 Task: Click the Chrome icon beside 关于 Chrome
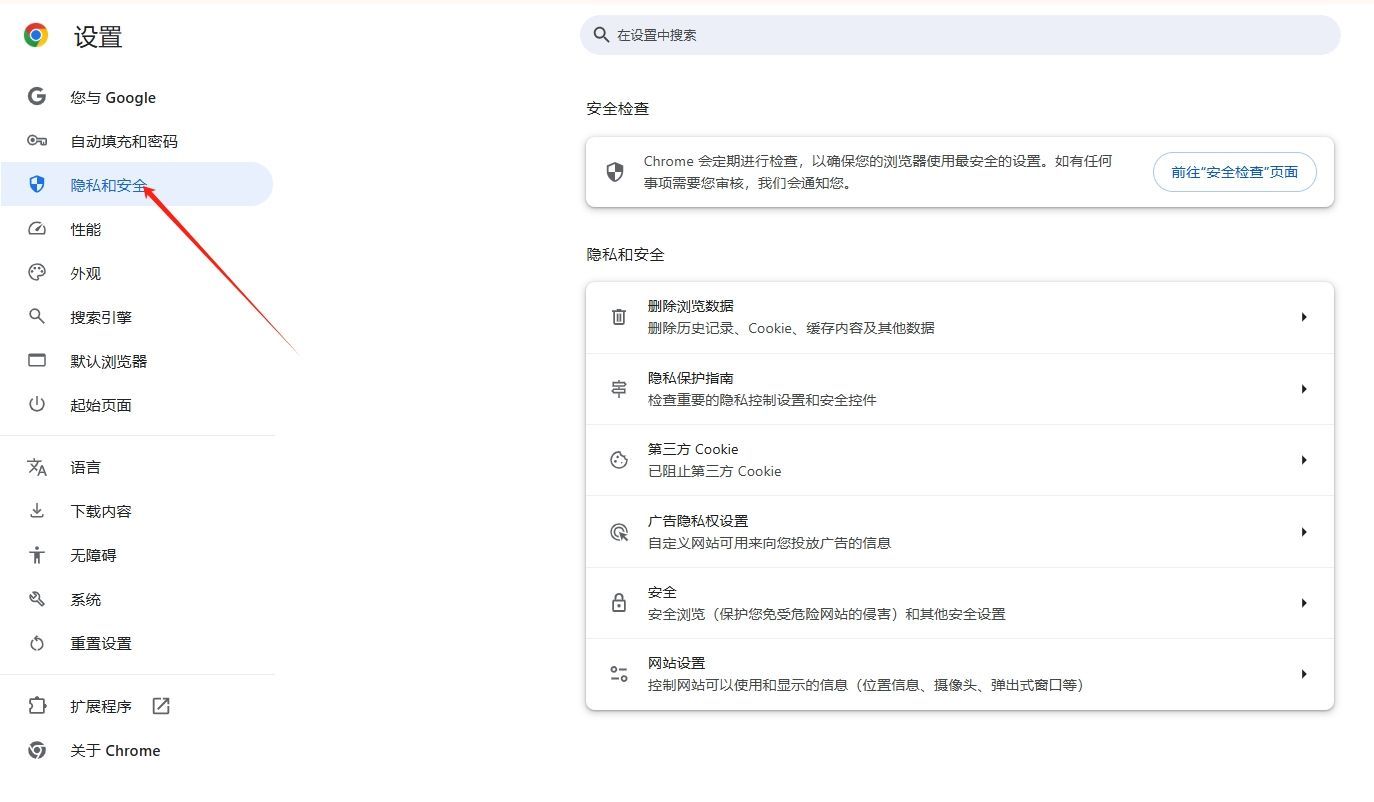click(37, 750)
